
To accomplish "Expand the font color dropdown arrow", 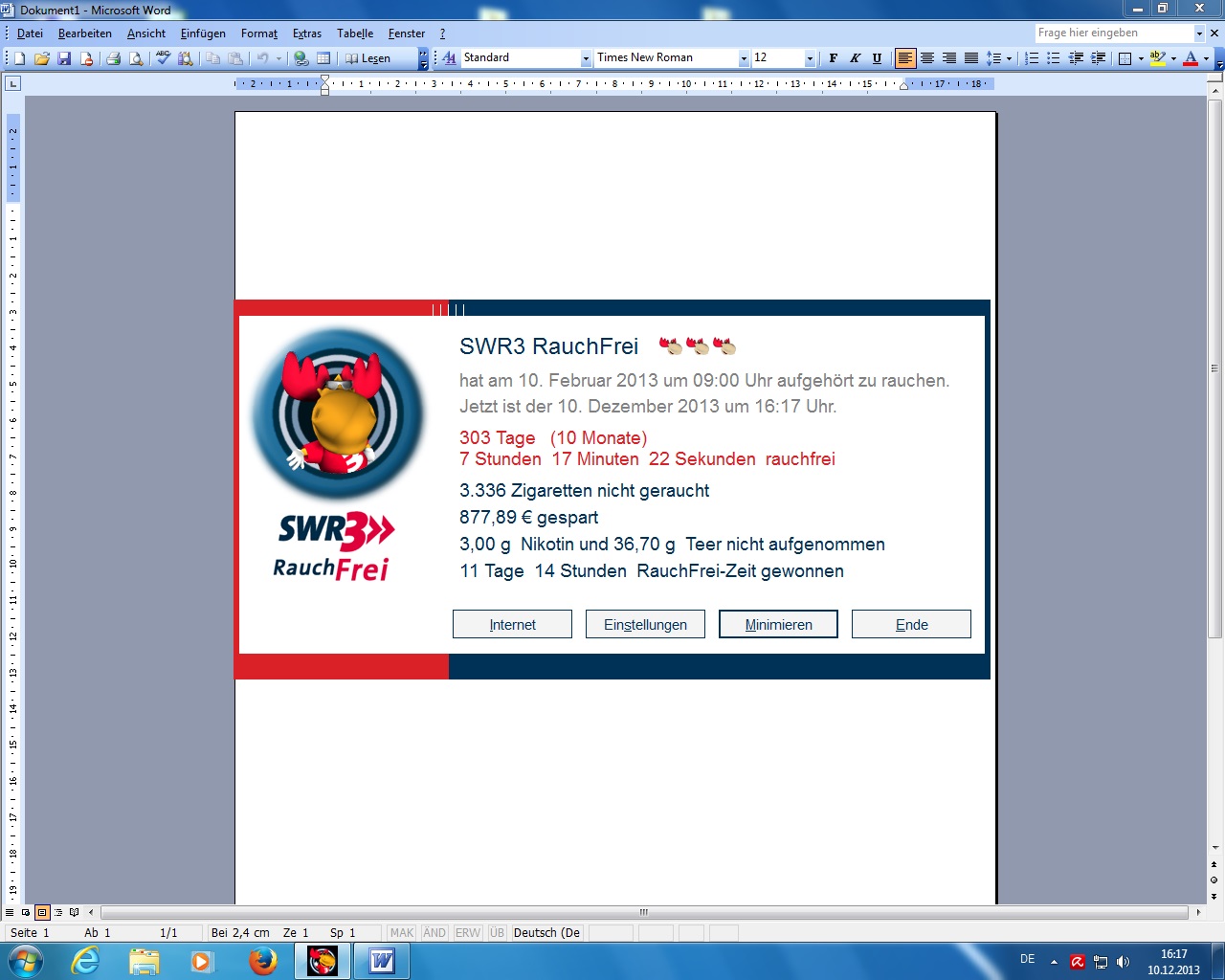I will coord(1206,58).
